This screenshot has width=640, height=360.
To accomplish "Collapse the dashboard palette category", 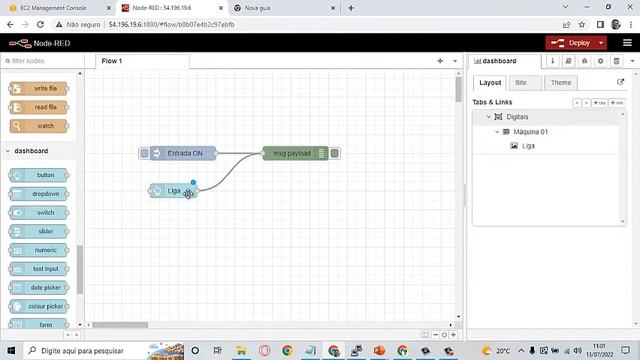I will [38, 151].
